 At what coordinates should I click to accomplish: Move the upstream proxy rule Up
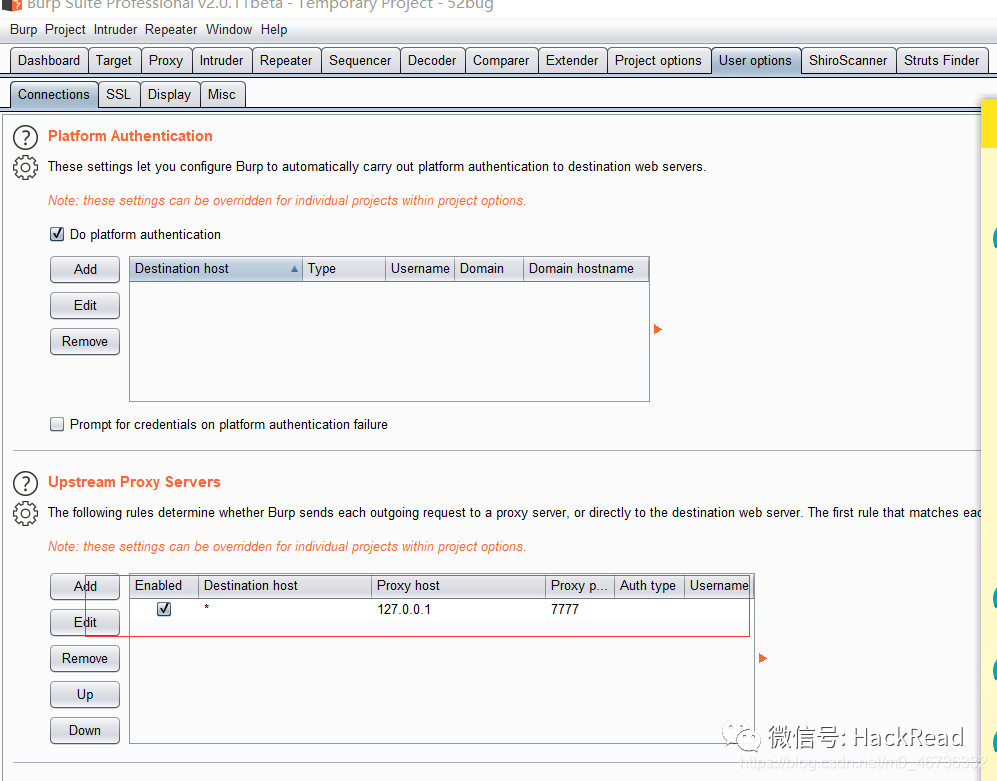pyautogui.click(x=85, y=695)
